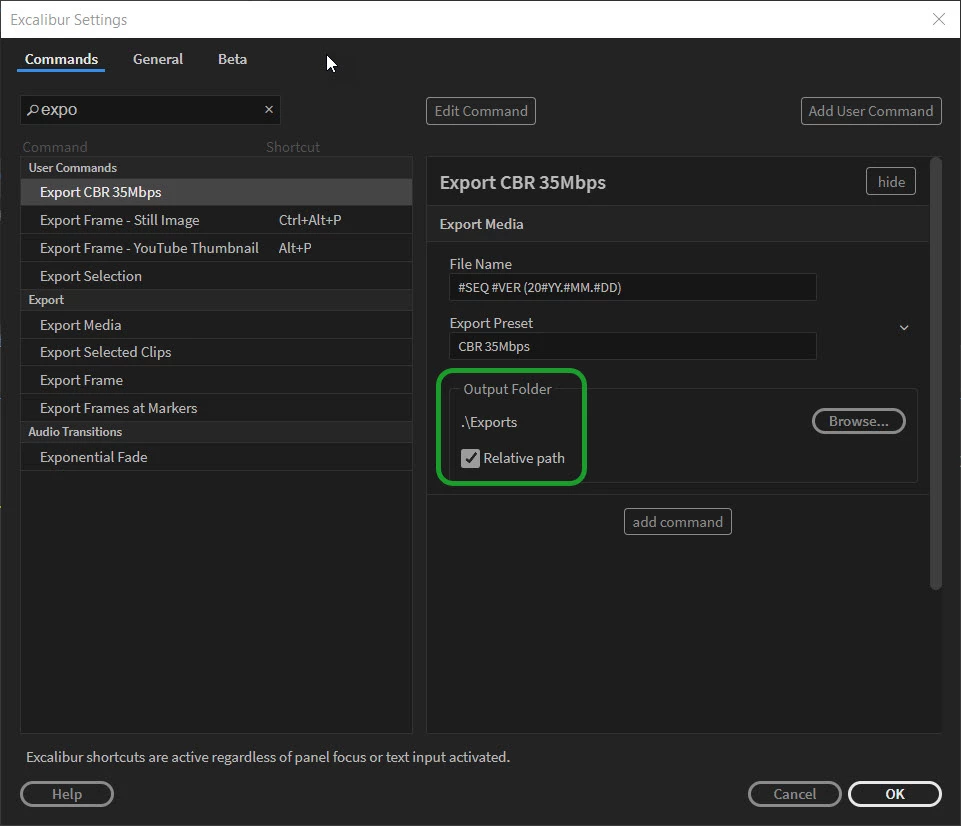Click the Audio Transitions group header
This screenshot has width=961, height=826.
(x=216, y=432)
